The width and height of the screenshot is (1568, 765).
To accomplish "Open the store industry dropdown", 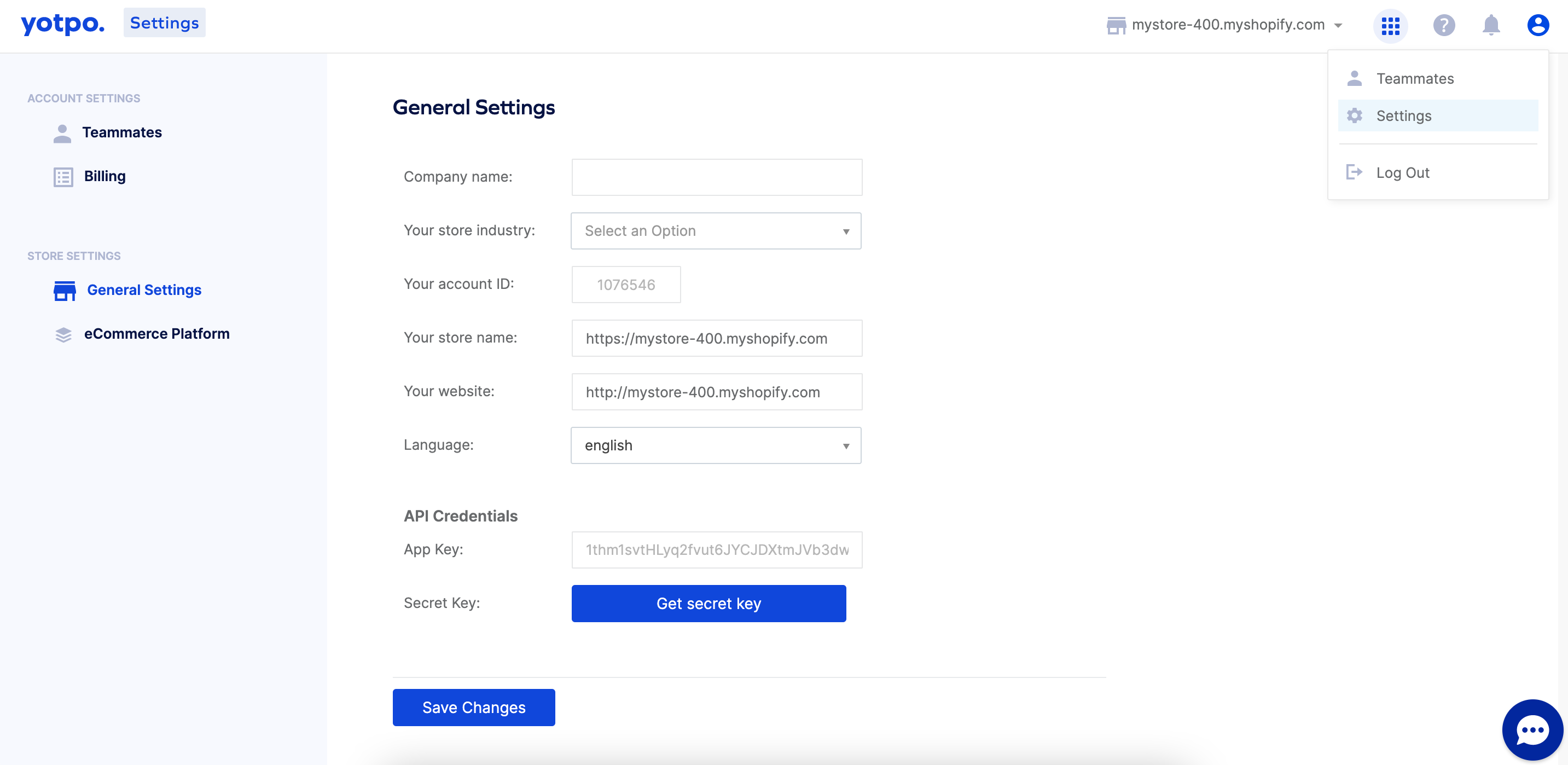I will (716, 231).
